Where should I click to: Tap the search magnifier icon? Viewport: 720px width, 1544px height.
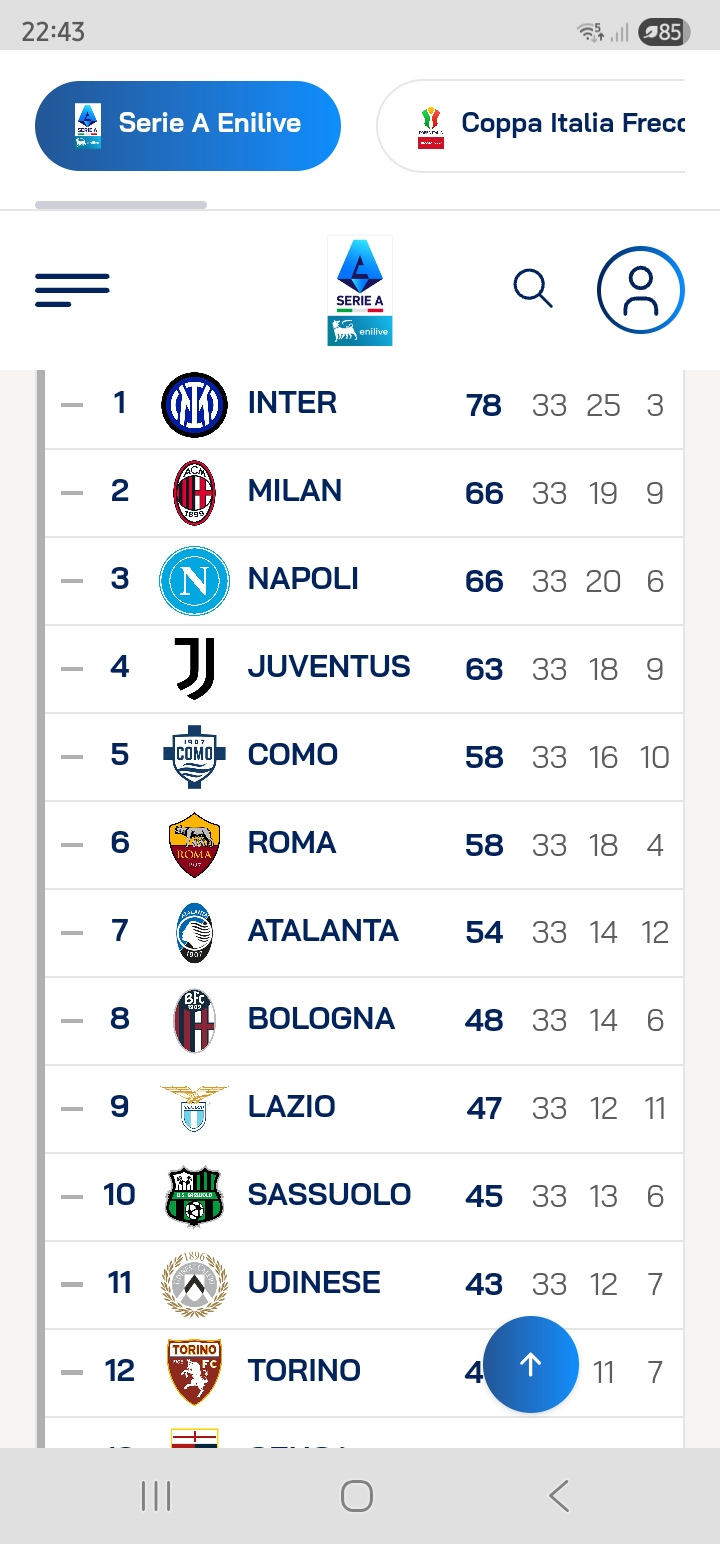pyautogui.click(x=533, y=289)
